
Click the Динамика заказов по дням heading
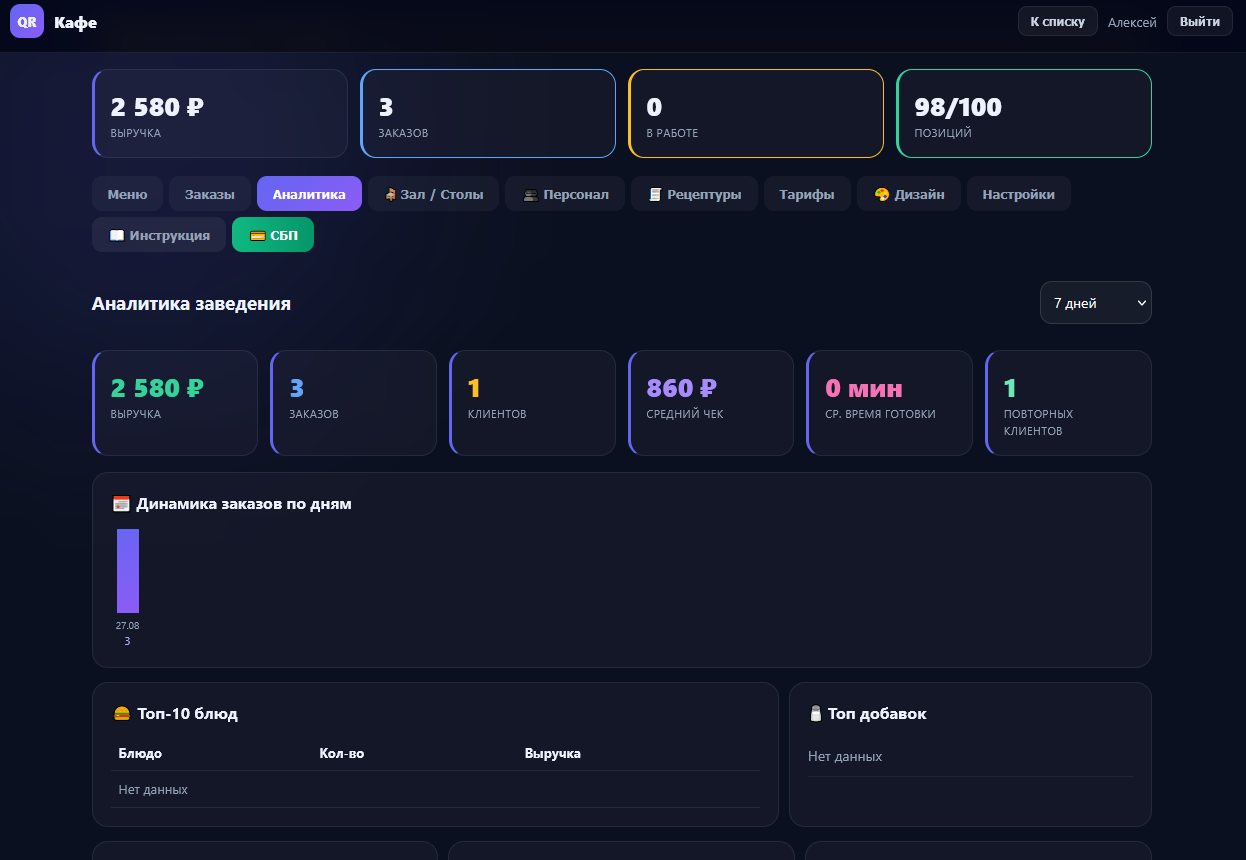coord(244,504)
